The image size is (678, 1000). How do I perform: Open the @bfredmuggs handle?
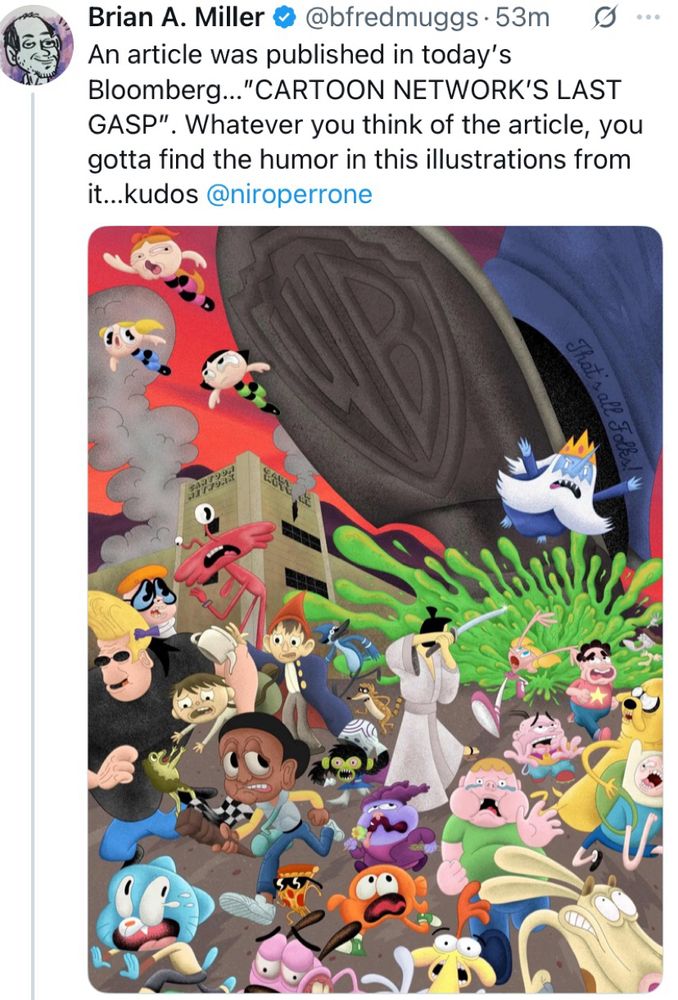[x=383, y=16]
